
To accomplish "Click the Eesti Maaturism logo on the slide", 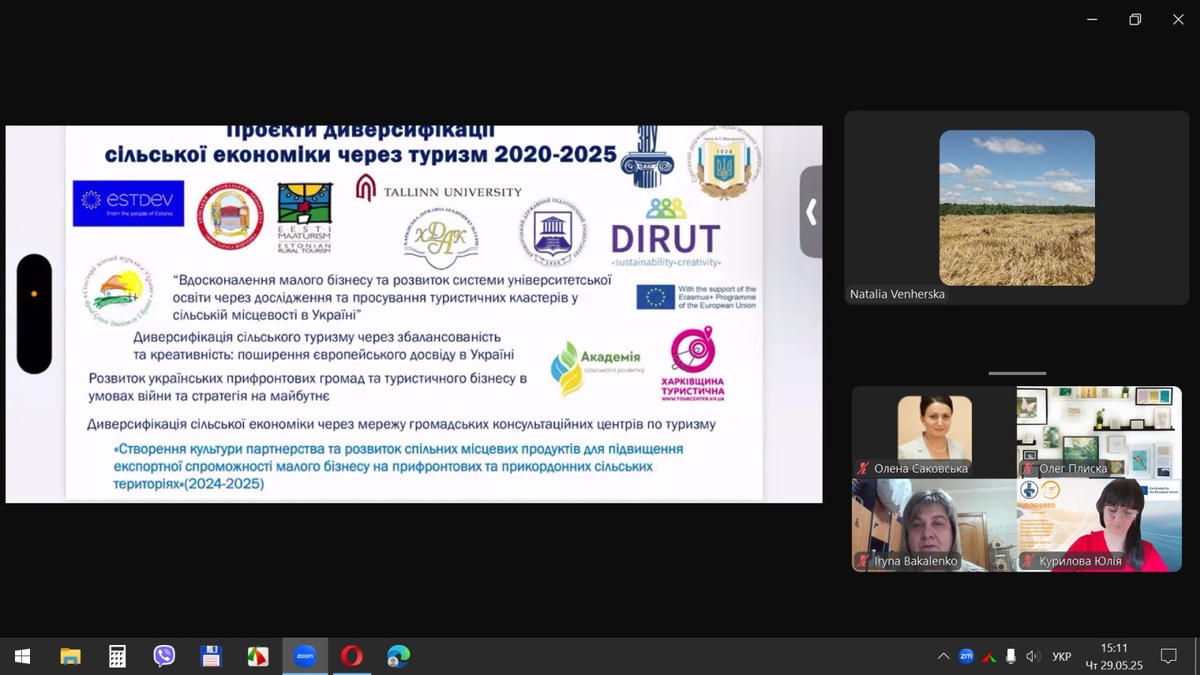I will pyautogui.click(x=305, y=217).
